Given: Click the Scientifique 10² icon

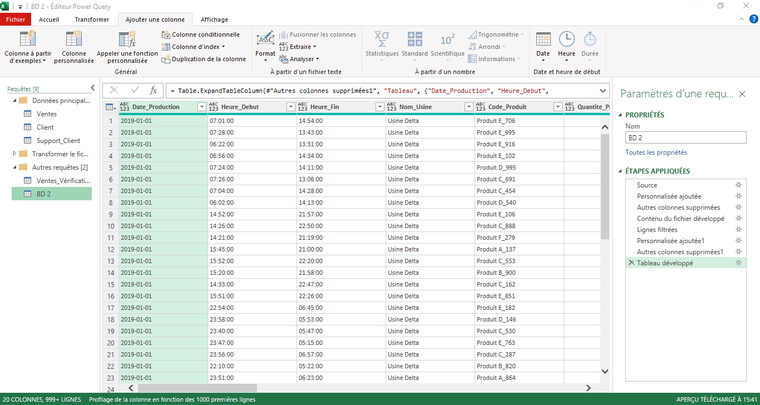Looking at the screenshot, I should (x=447, y=40).
